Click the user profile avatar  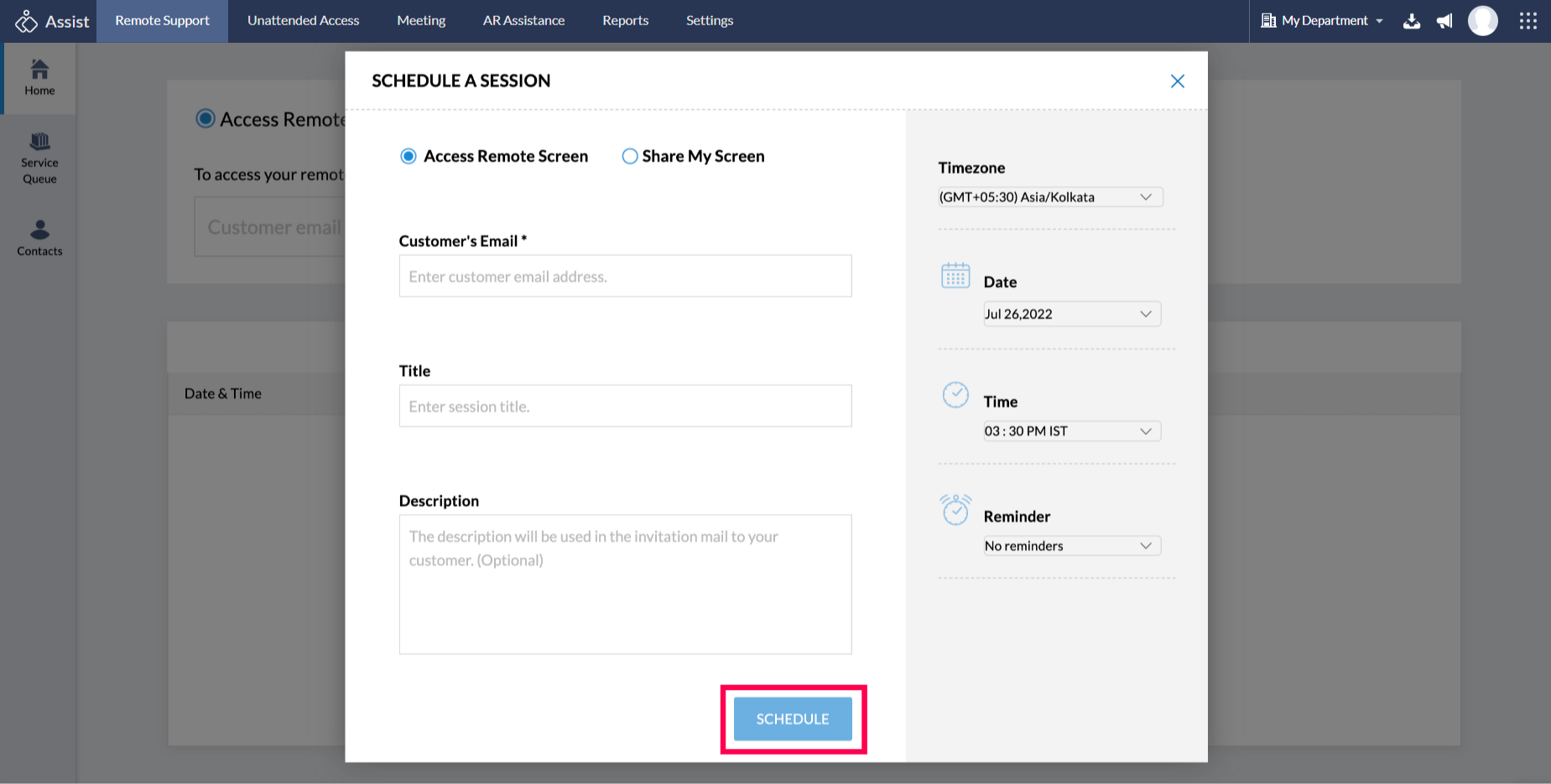click(1482, 21)
